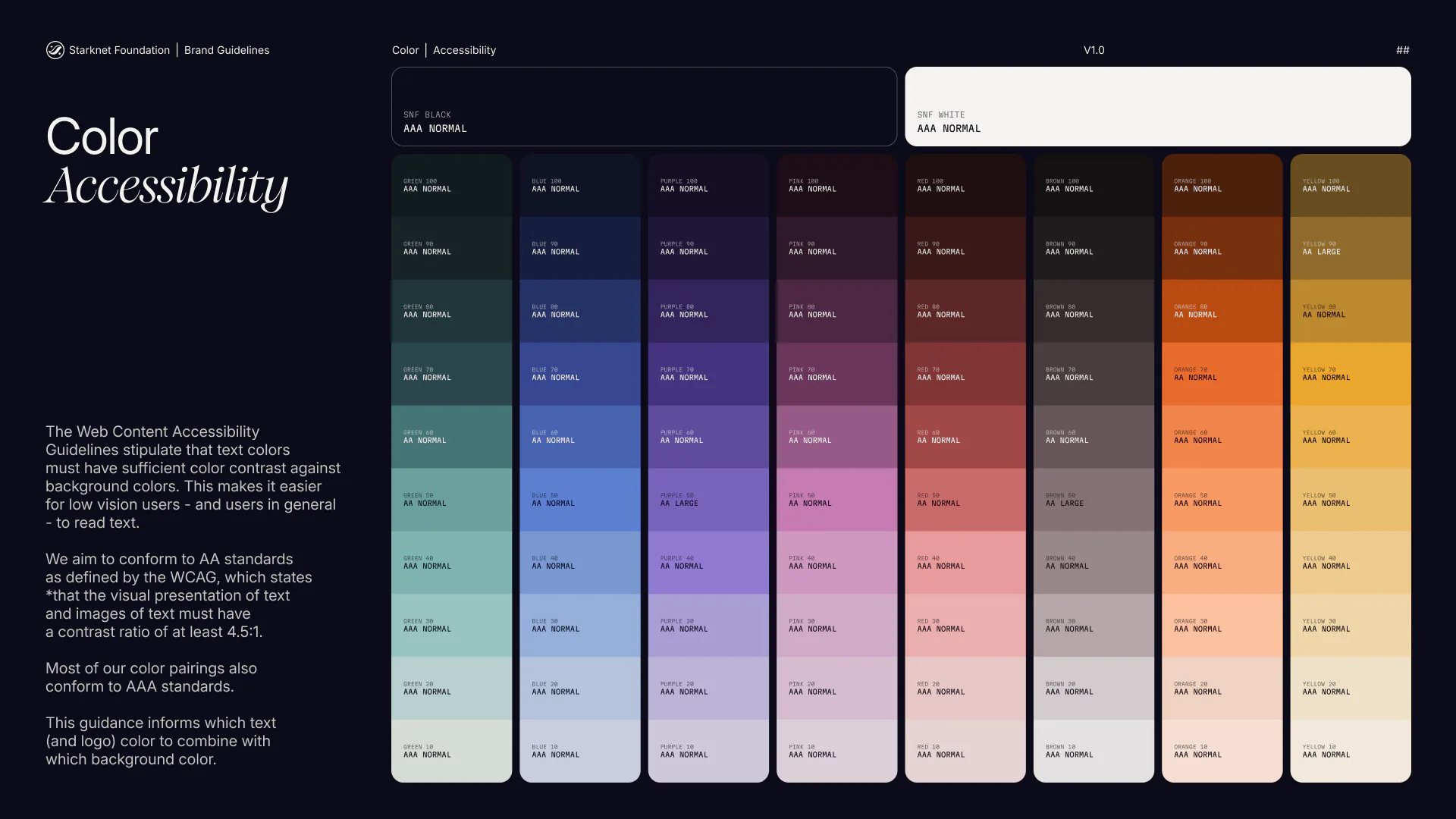Select the Pink 50 color swatch
1456x819 pixels.
836,500
